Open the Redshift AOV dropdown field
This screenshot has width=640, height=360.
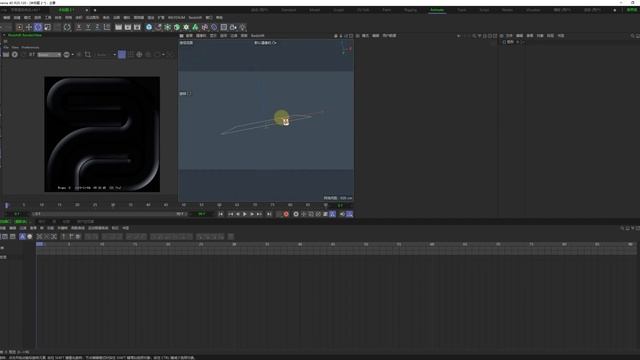(49, 54)
